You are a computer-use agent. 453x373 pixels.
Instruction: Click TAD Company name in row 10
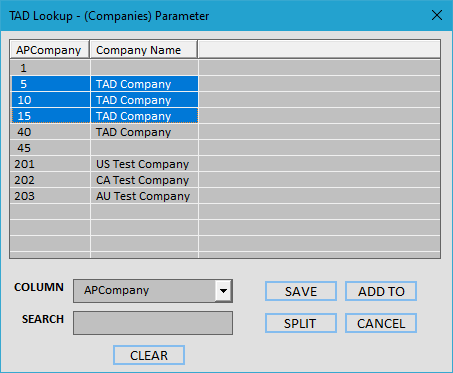coord(144,100)
